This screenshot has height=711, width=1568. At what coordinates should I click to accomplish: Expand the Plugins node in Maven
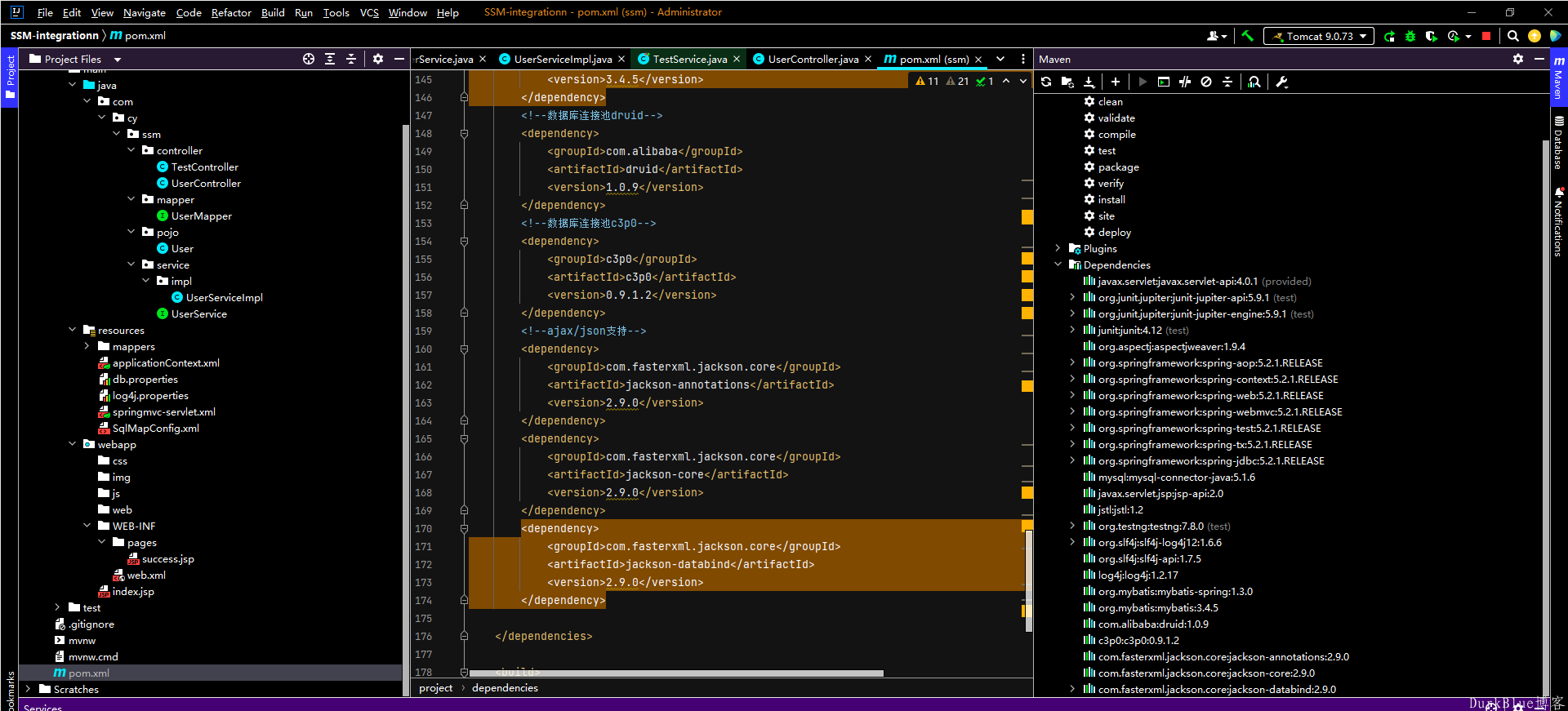(x=1058, y=248)
